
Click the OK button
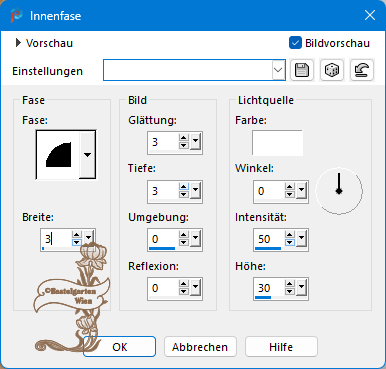[119, 347]
